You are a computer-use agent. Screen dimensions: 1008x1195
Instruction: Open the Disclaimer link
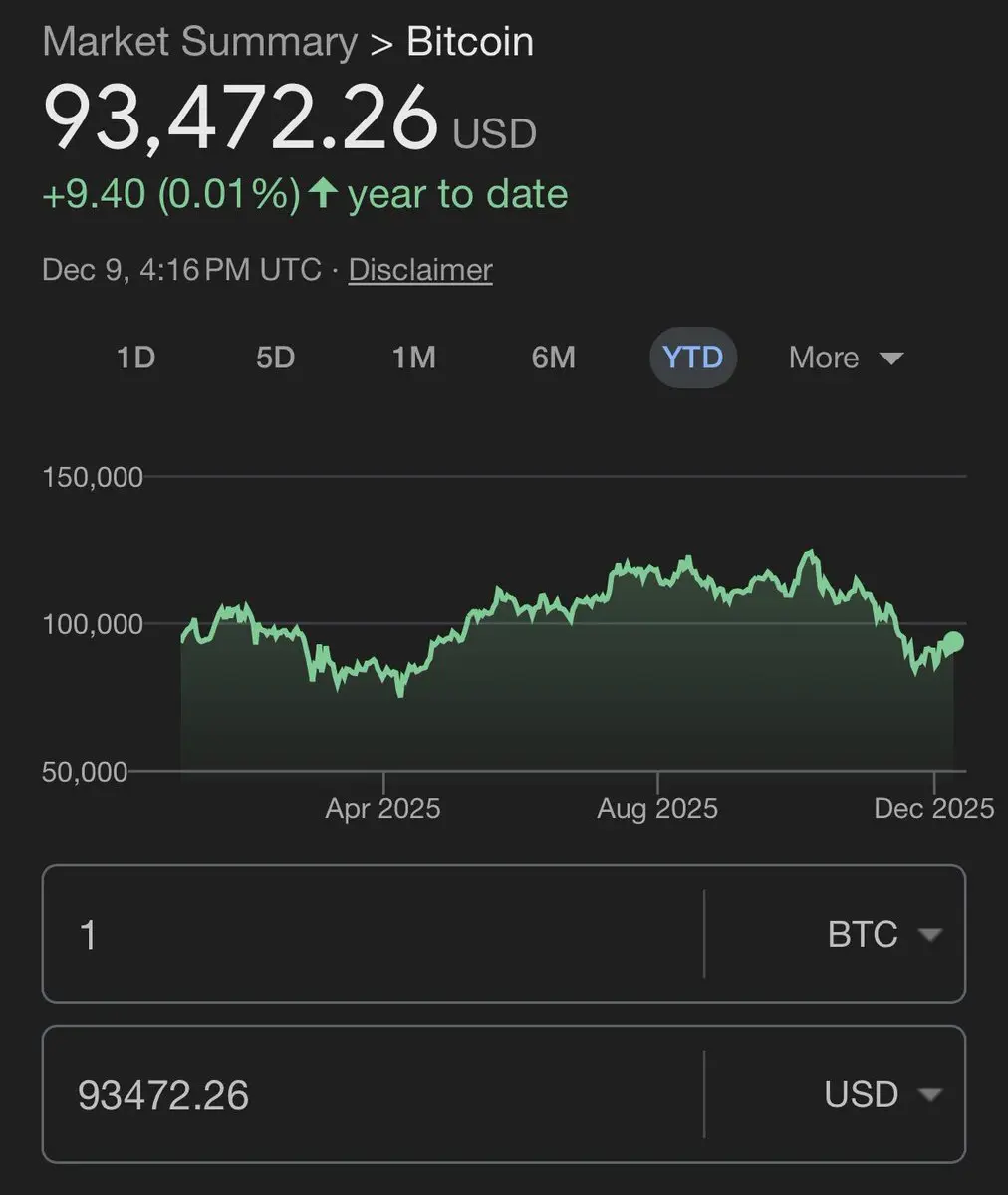coord(420,270)
